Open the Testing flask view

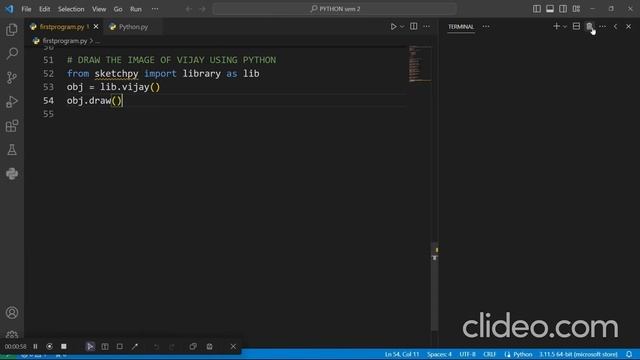(x=12, y=150)
